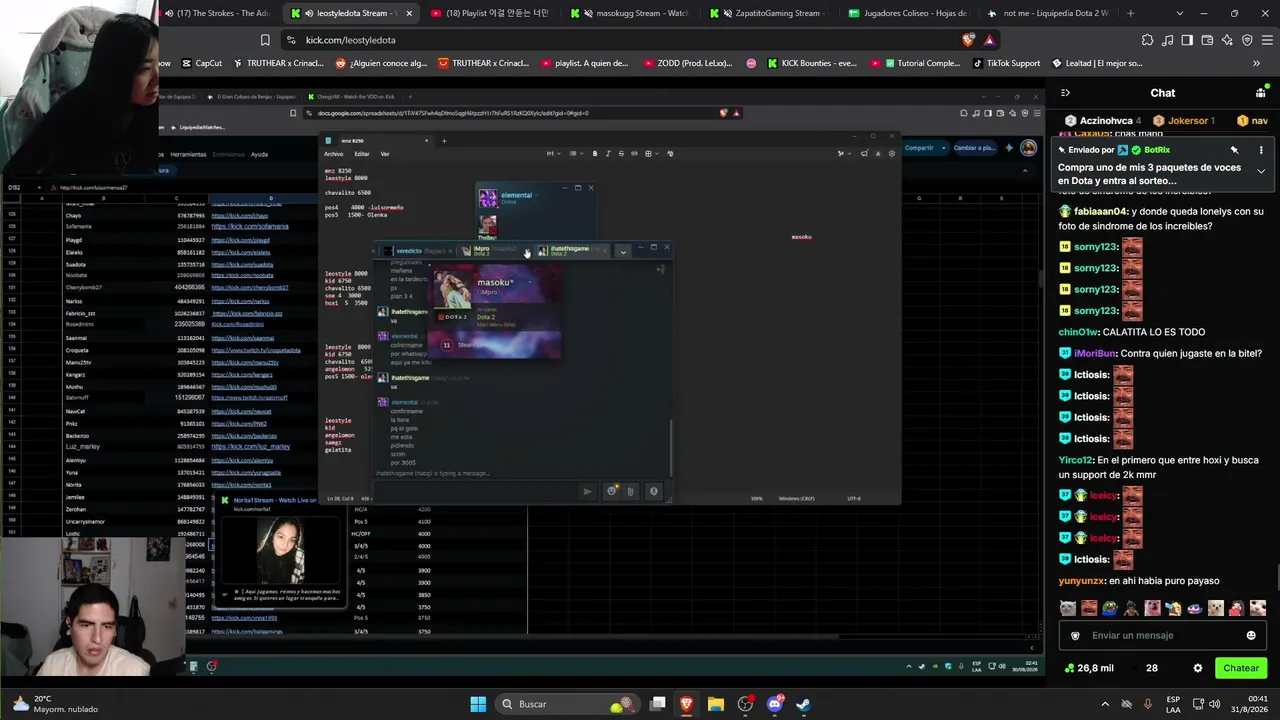Open chinO1w's chat profile
Screen dimensions: 1280x720
[x=1078, y=332]
